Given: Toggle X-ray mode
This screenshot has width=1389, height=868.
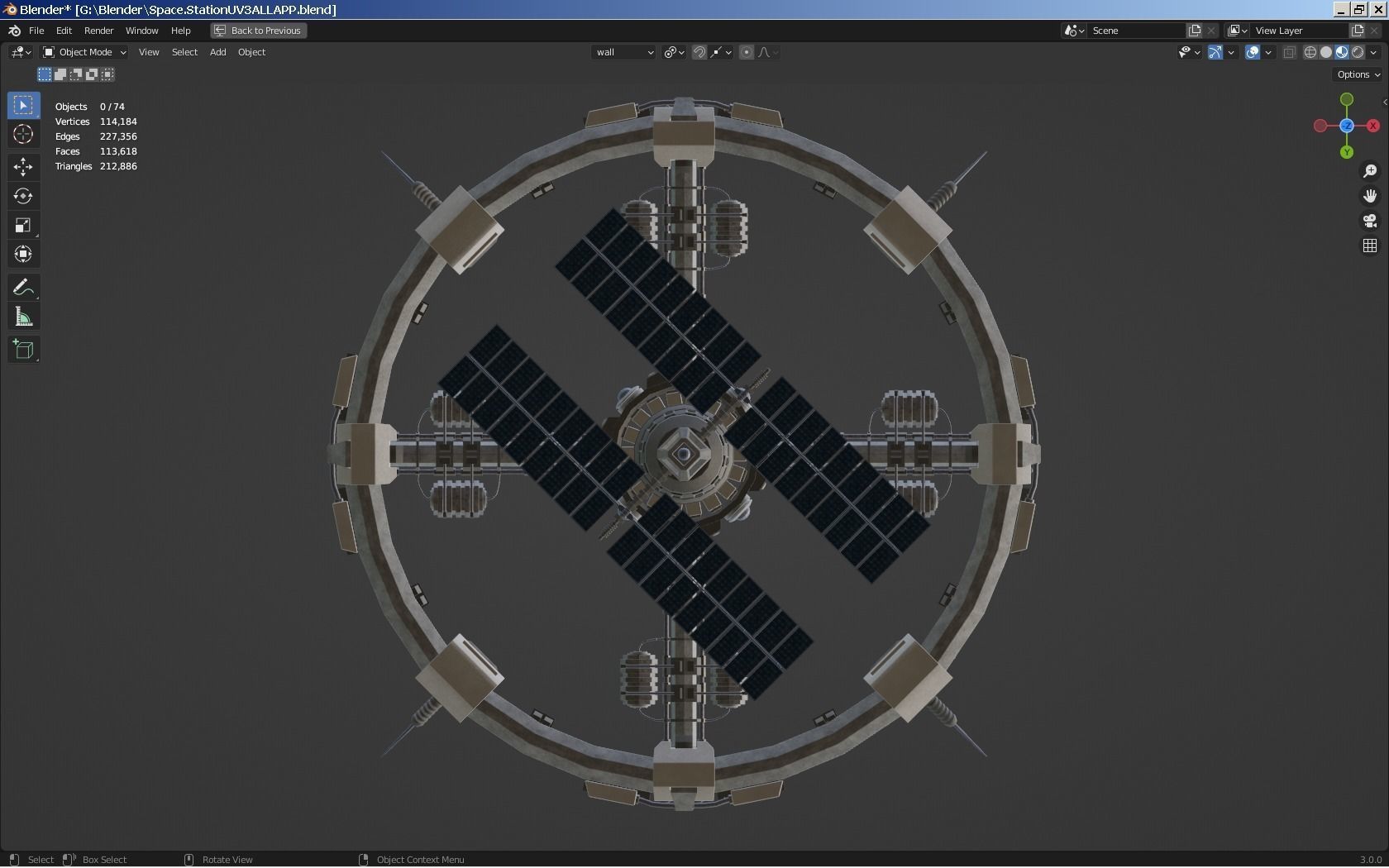Looking at the screenshot, I should (x=1289, y=52).
